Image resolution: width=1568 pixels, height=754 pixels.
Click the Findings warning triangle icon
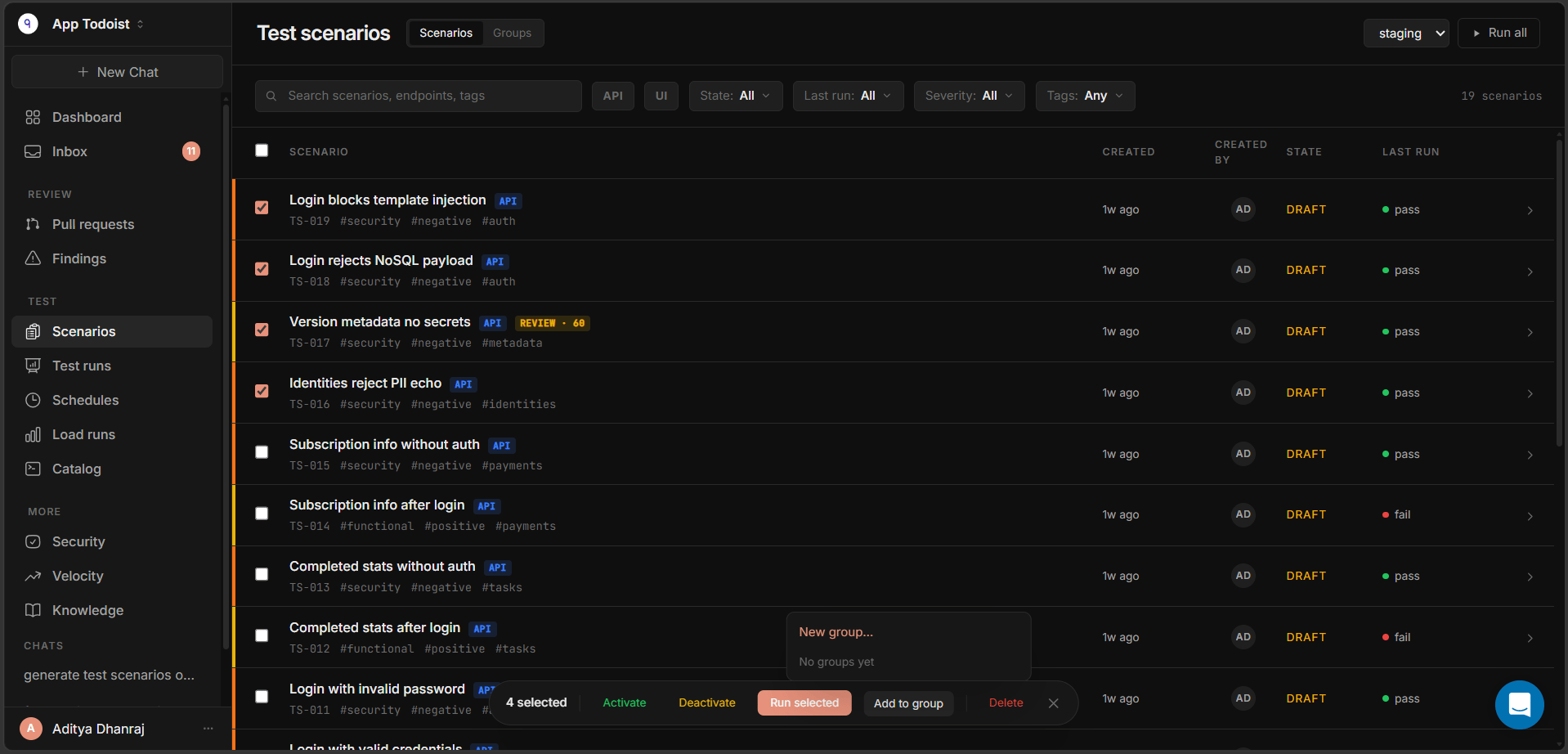point(33,258)
